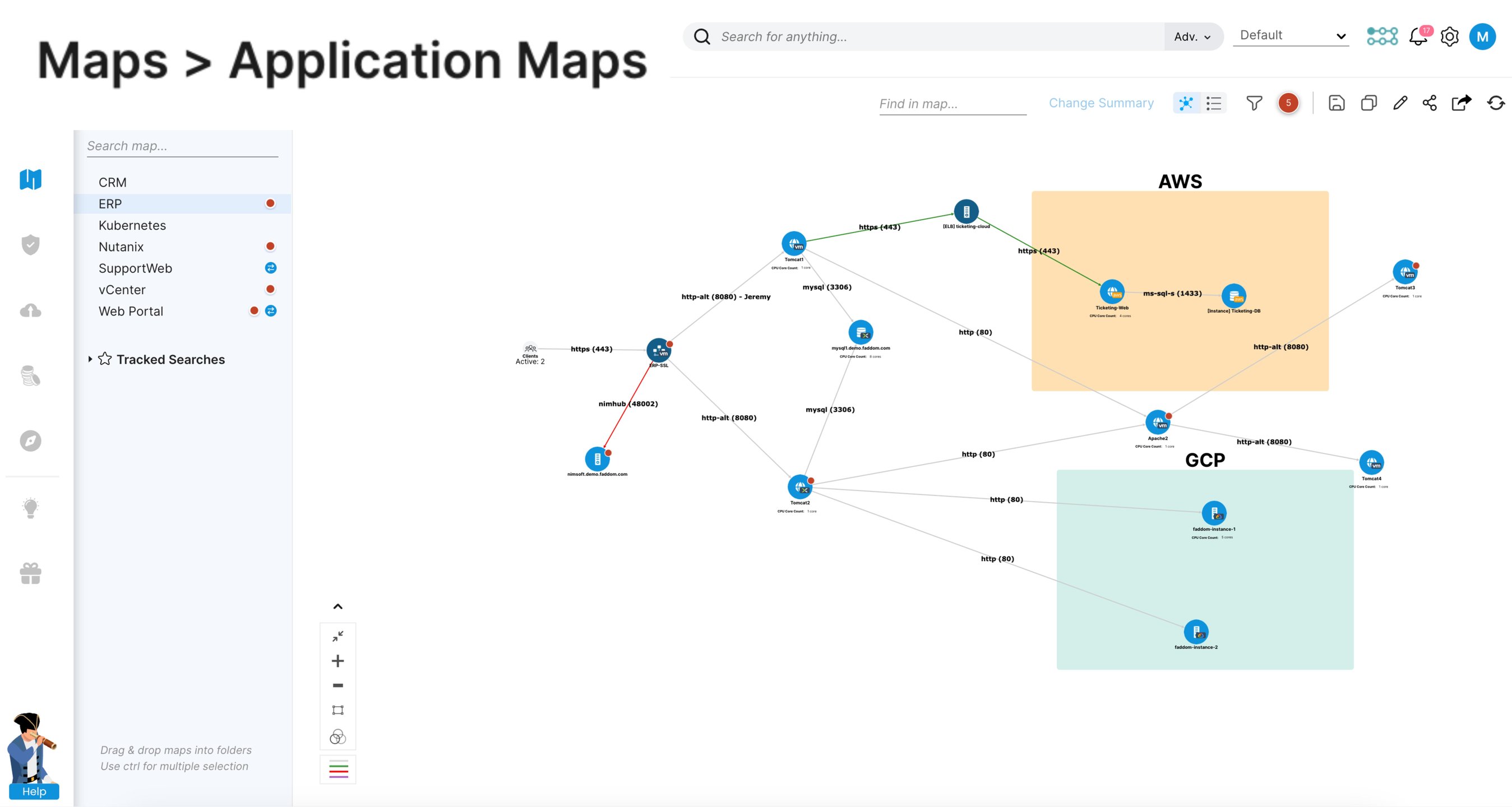
Task: Open the Adv. search dropdown
Action: [1192, 37]
